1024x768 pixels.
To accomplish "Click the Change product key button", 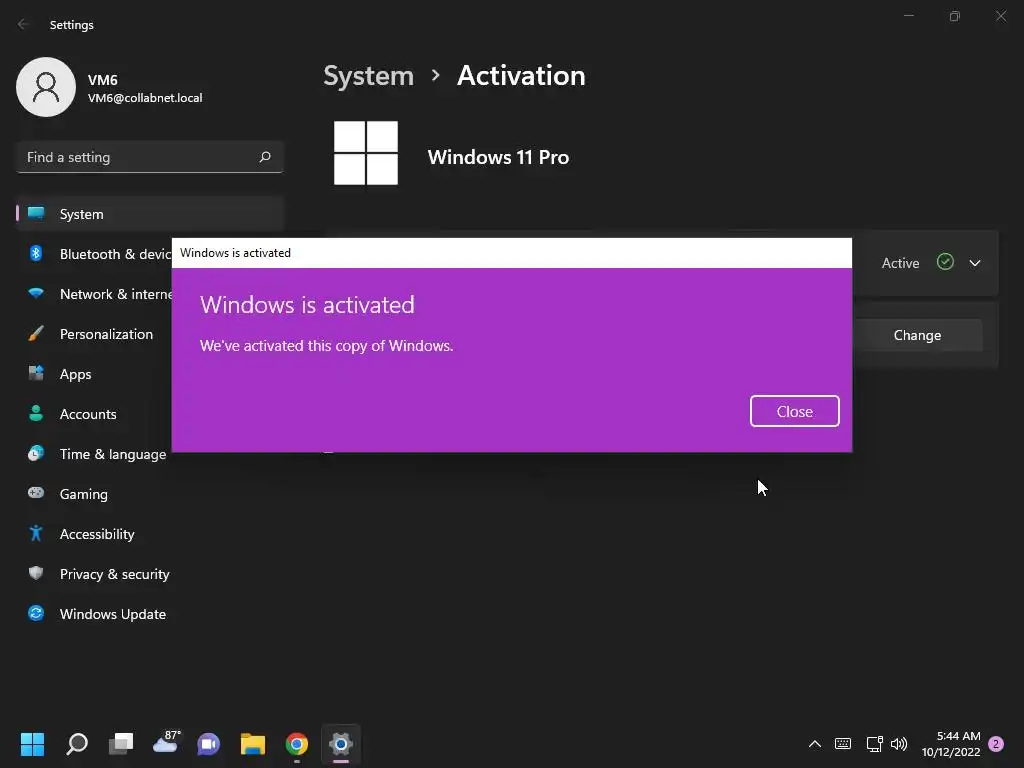I will pyautogui.click(x=917, y=335).
